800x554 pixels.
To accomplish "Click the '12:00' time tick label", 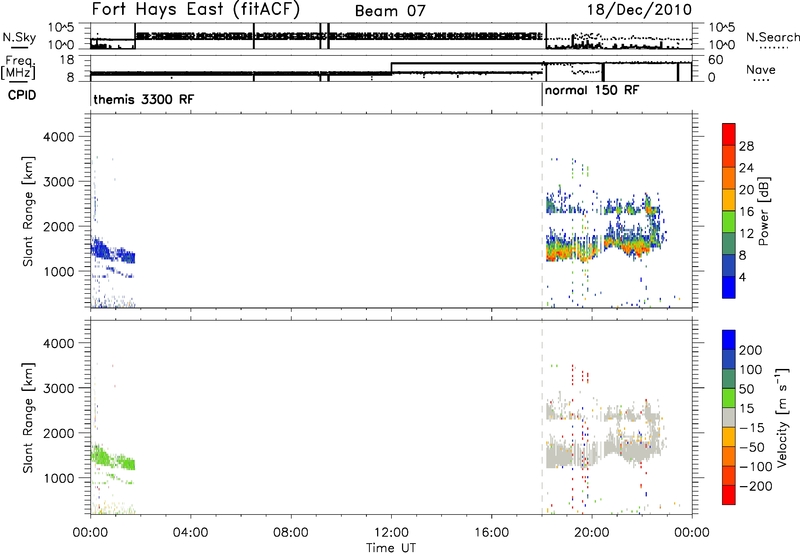I will (x=391, y=533).
